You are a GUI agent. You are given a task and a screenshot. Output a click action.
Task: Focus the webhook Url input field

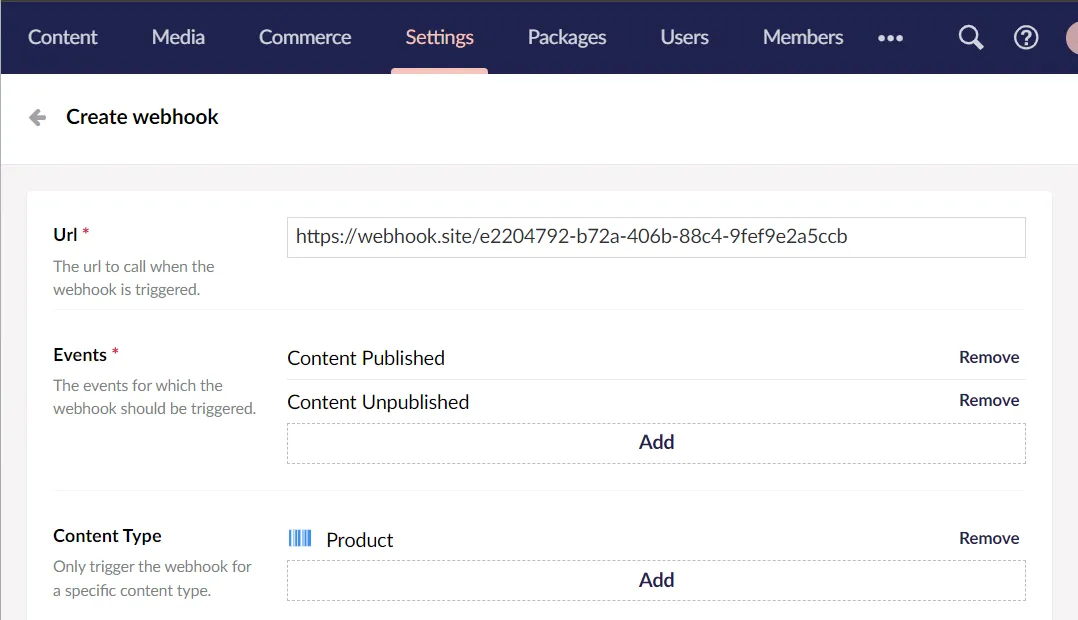pyautogui.click(x=656, y=238)
